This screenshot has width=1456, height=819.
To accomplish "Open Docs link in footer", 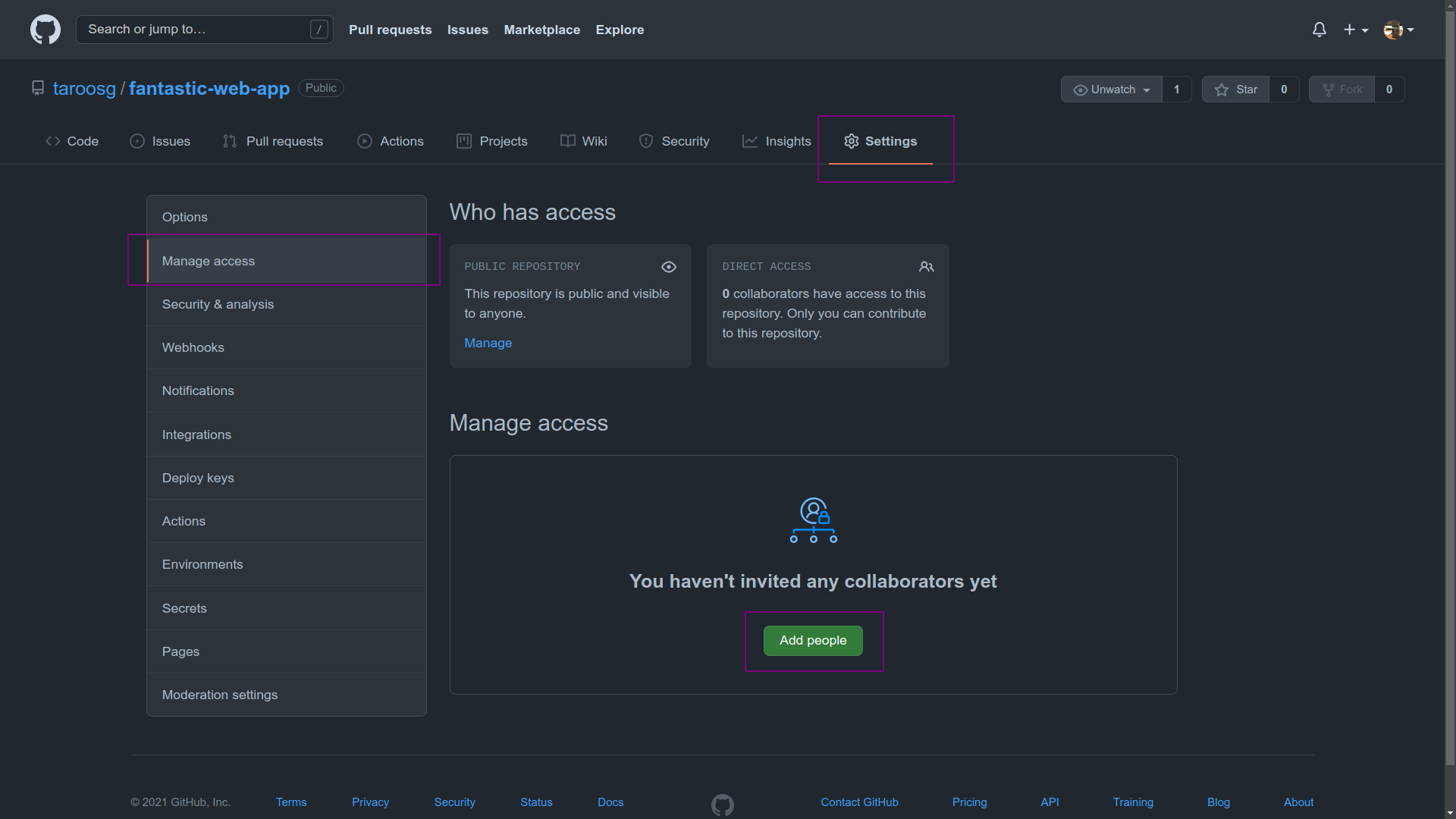I will coord(610,802).
